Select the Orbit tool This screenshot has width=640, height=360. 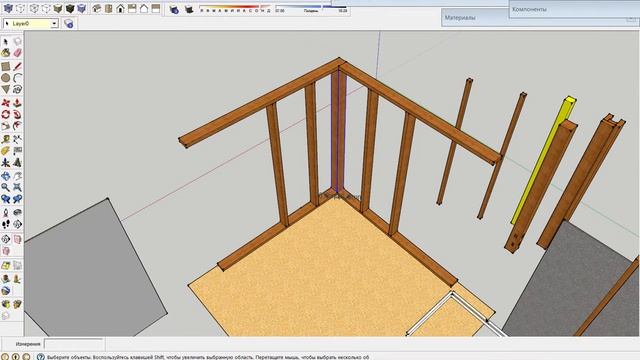[6, 176]
